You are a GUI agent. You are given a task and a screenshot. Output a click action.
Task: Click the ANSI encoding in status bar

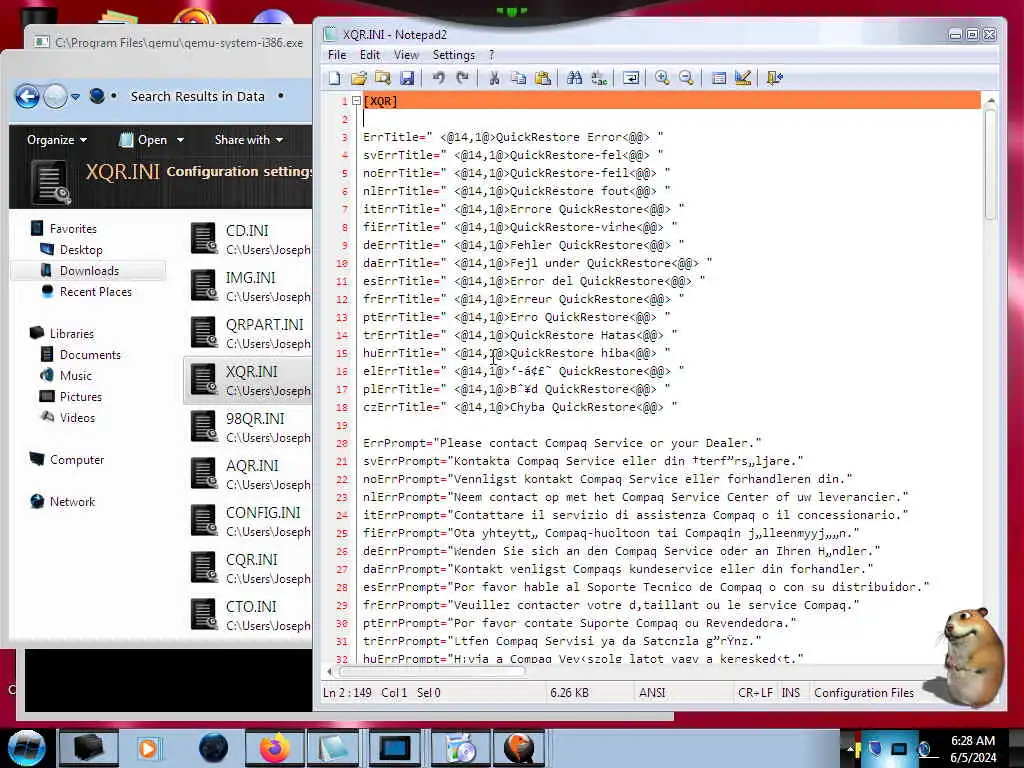point(652,692)
